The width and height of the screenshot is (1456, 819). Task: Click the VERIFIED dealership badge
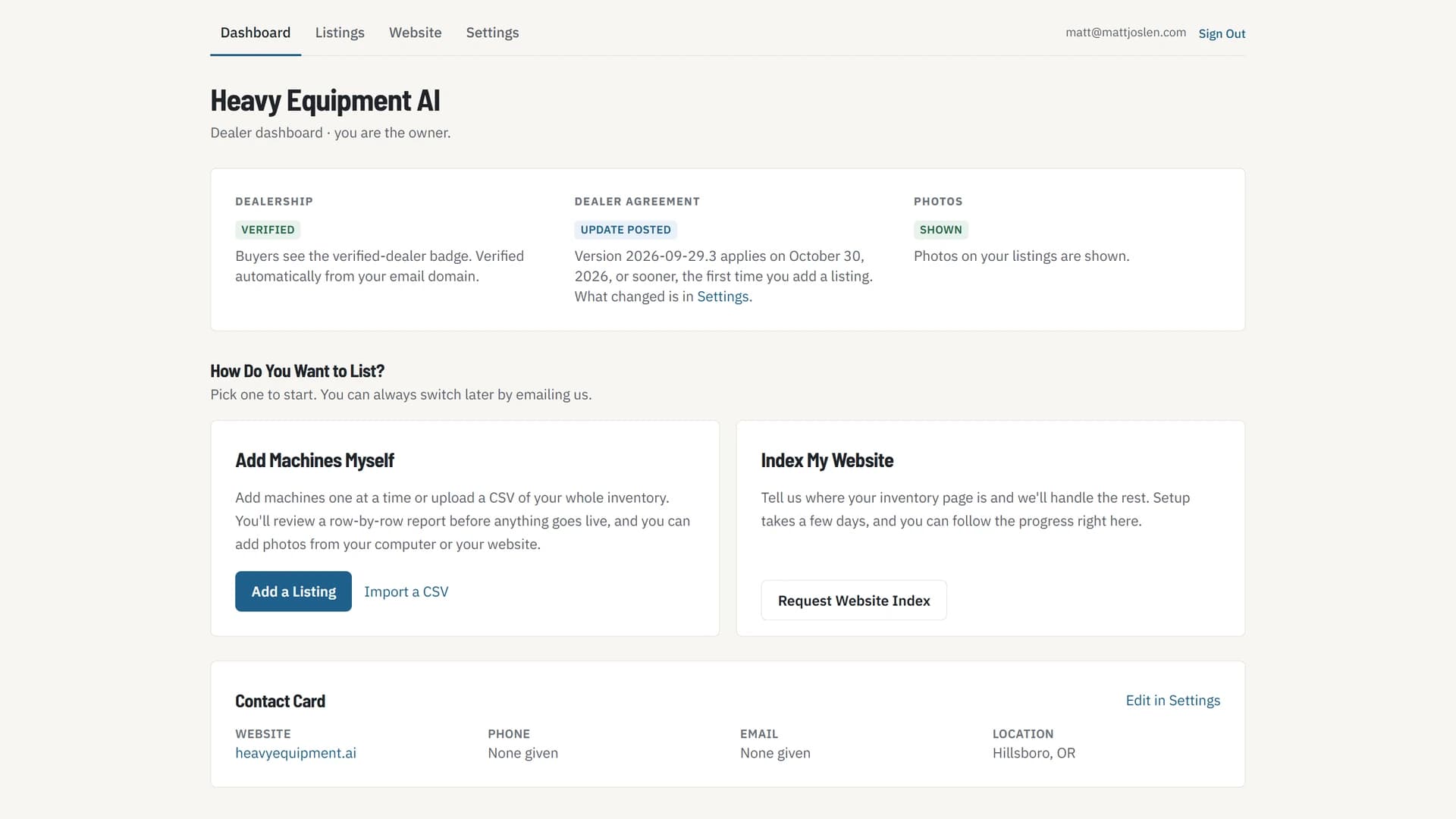(268, 230)
